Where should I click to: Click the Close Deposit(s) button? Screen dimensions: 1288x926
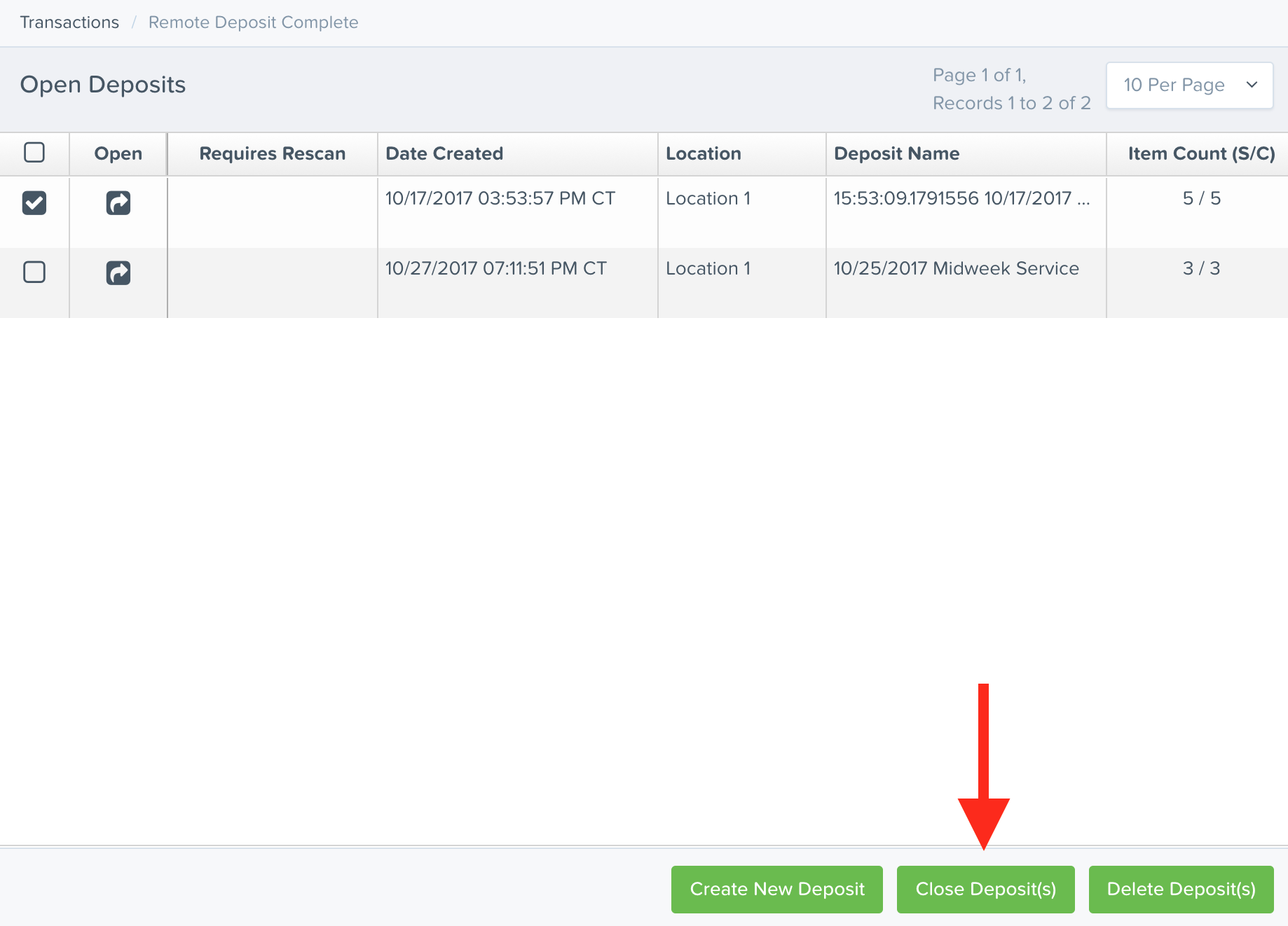pos(985,889)
